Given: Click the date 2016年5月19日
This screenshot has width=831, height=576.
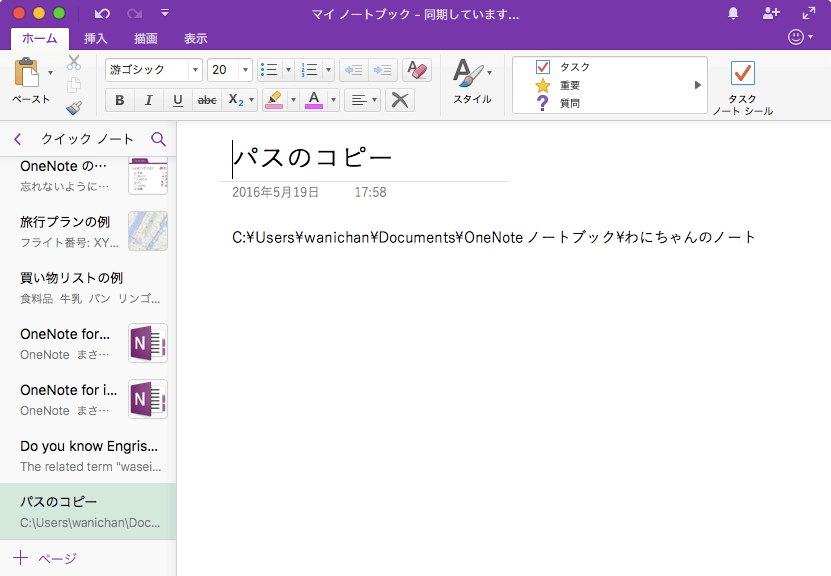Looking at the screenshot, I should click(275, 192).
